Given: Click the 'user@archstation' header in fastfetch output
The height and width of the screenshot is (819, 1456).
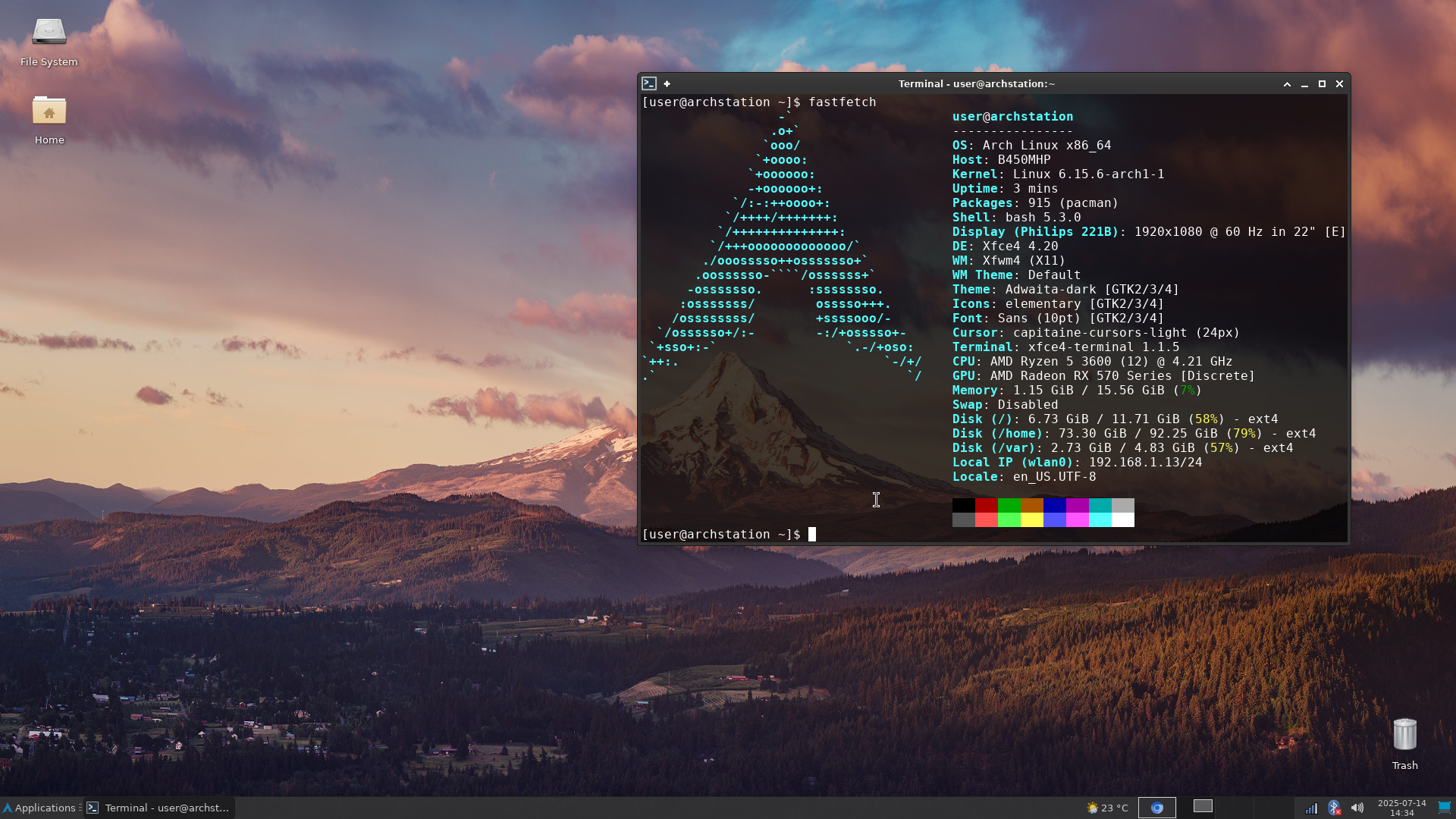Looking at the screenshot, I should [1013, 117].
